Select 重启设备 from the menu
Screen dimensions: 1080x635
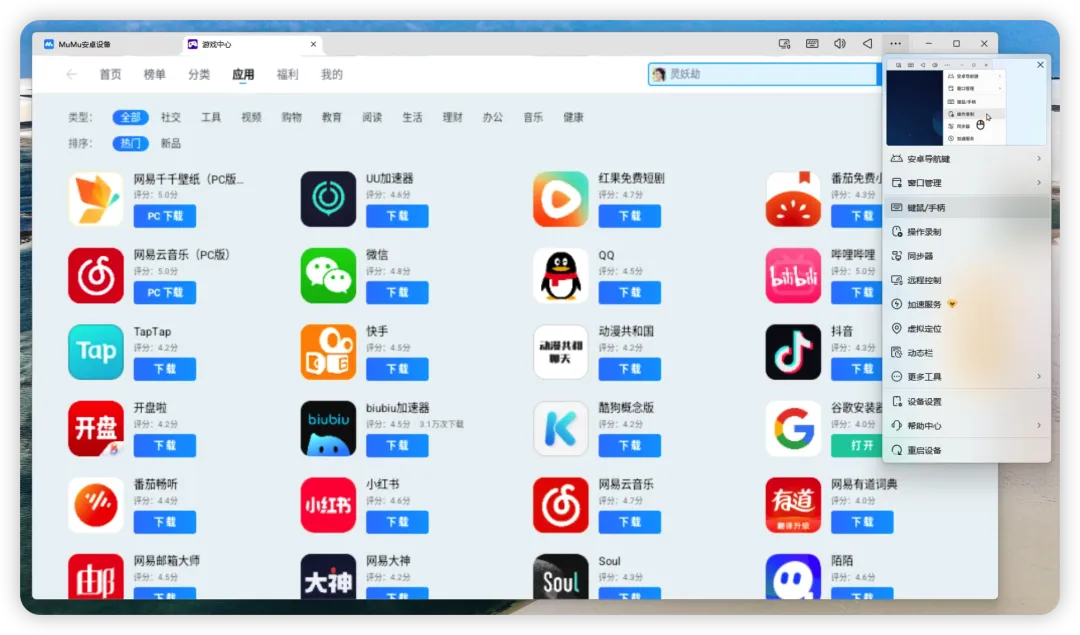pos(967,450)
